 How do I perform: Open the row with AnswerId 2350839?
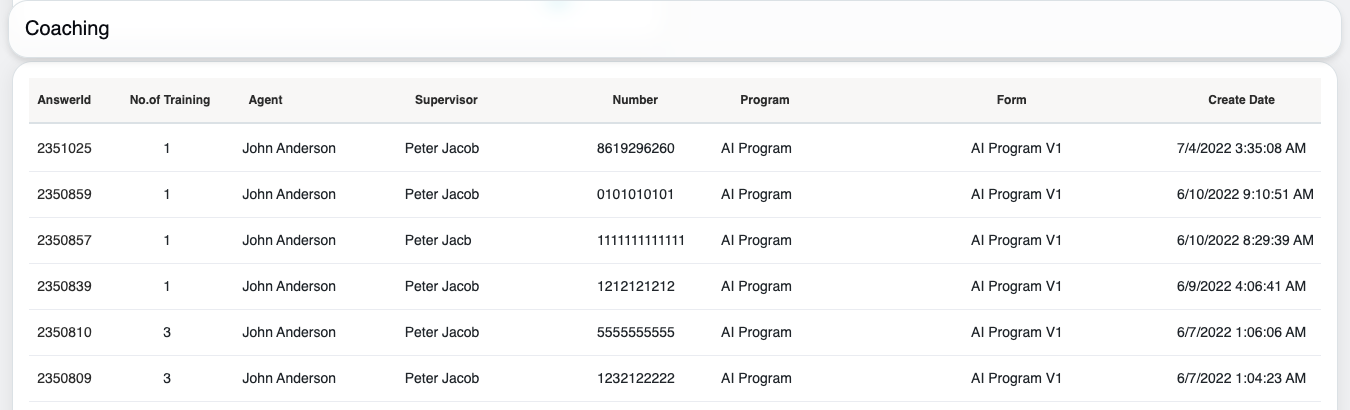(x=64, y=287)
